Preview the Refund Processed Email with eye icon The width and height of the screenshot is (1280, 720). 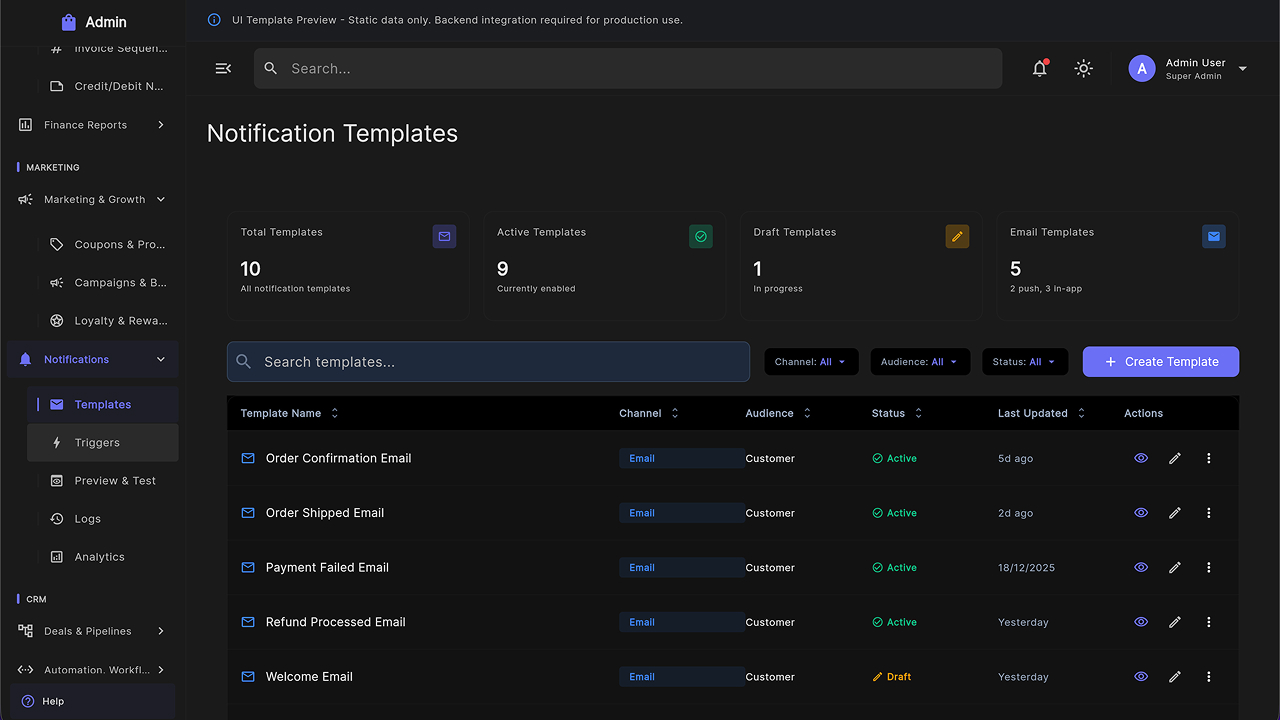tap(1141, 622)
